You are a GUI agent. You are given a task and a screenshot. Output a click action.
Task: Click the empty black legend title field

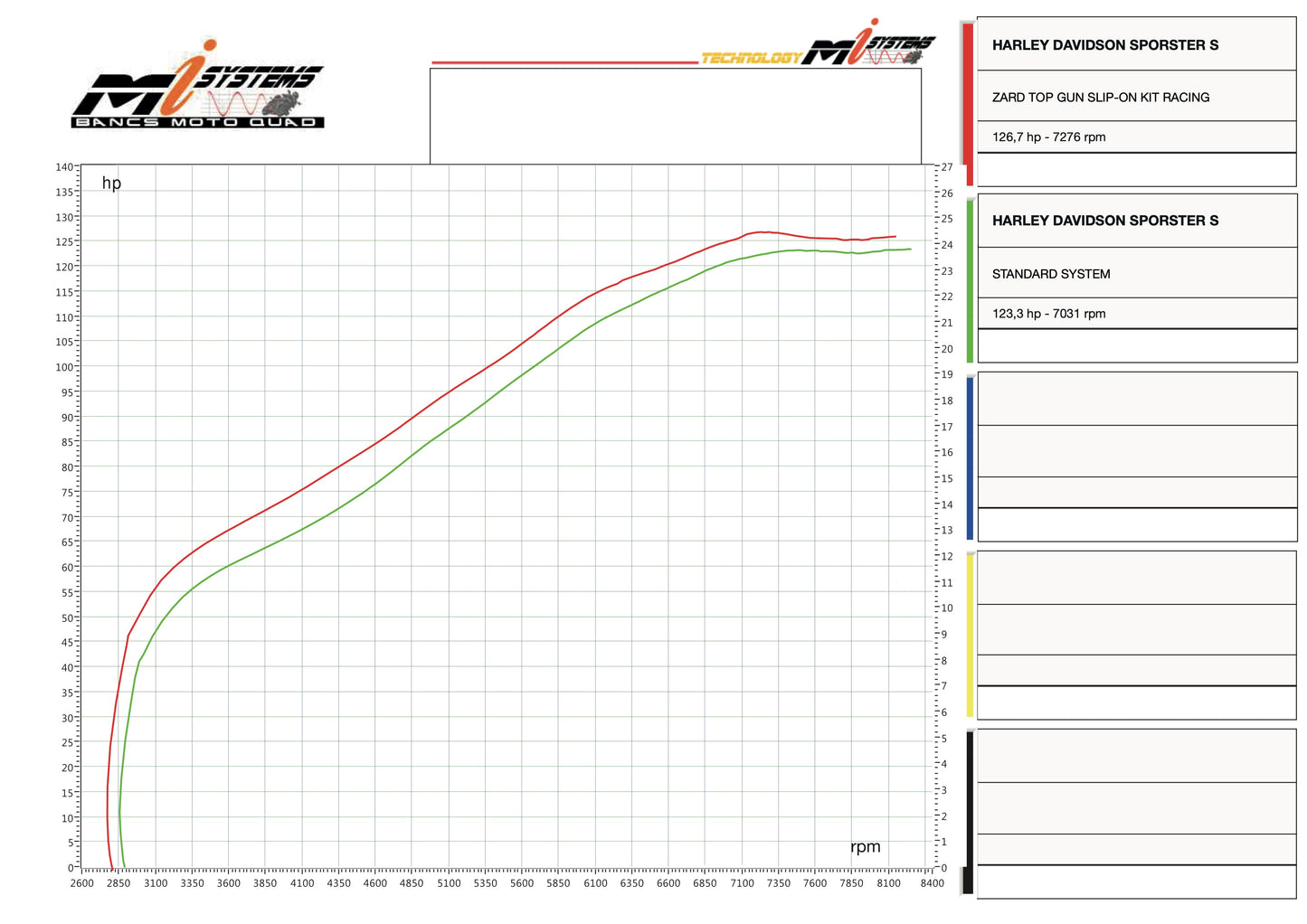1137,755
